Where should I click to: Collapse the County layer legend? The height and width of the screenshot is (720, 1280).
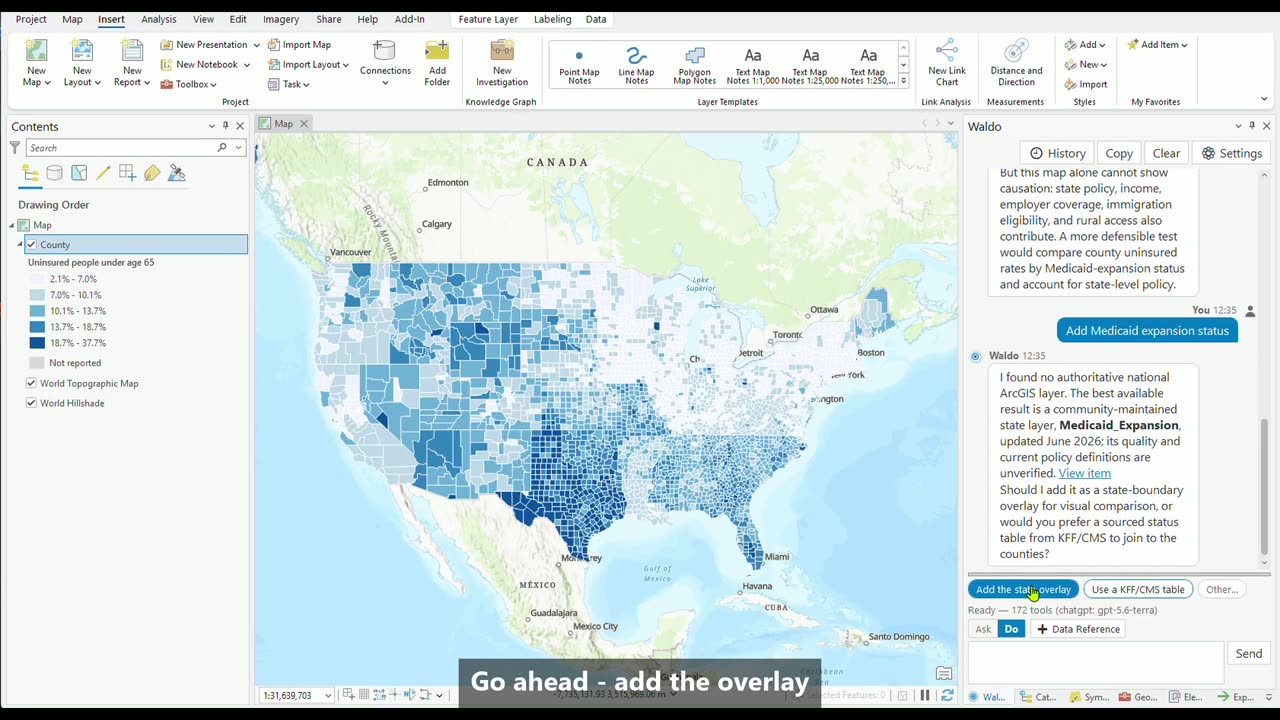point(20,244)
